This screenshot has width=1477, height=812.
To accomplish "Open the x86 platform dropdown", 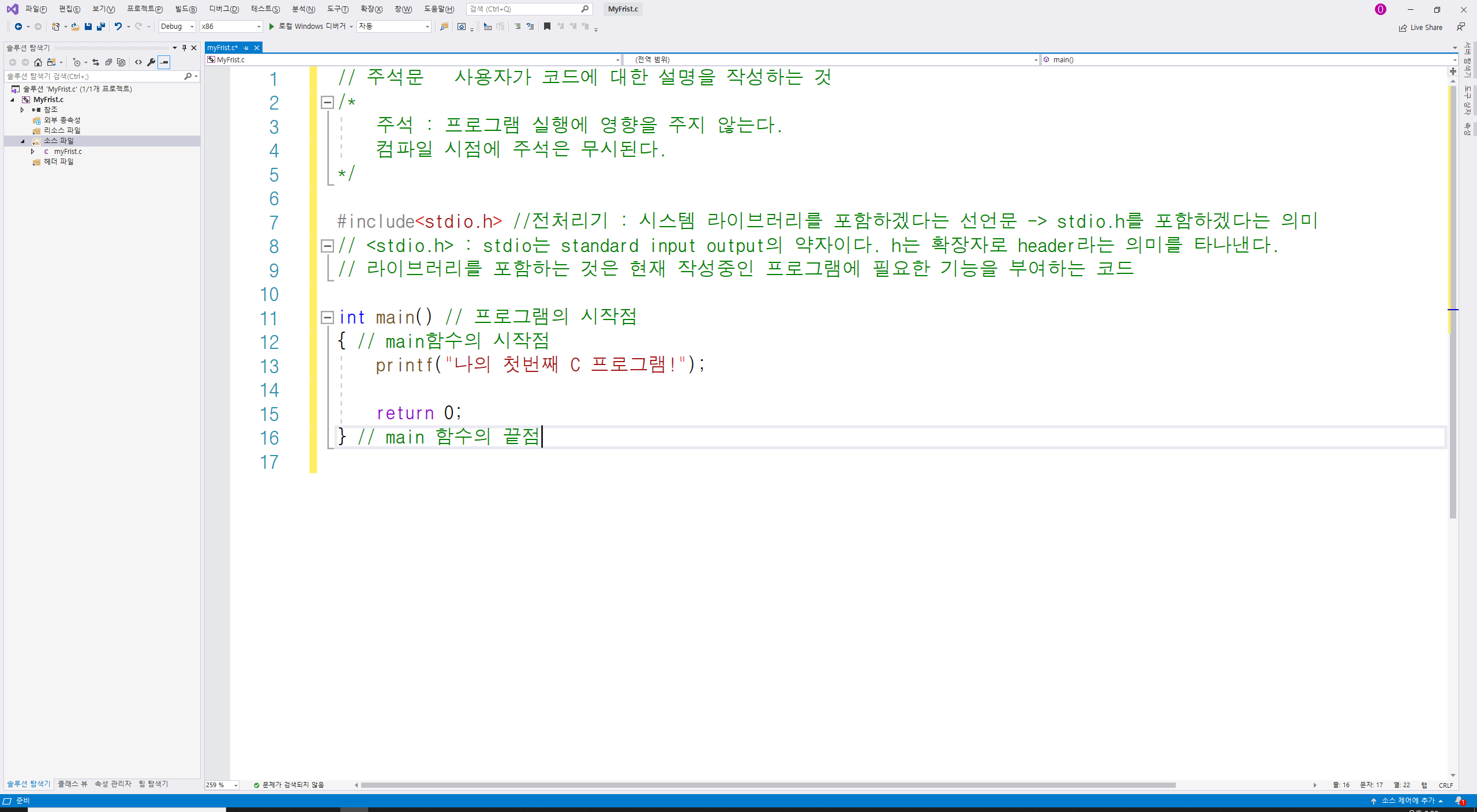I will click(231, 27).
